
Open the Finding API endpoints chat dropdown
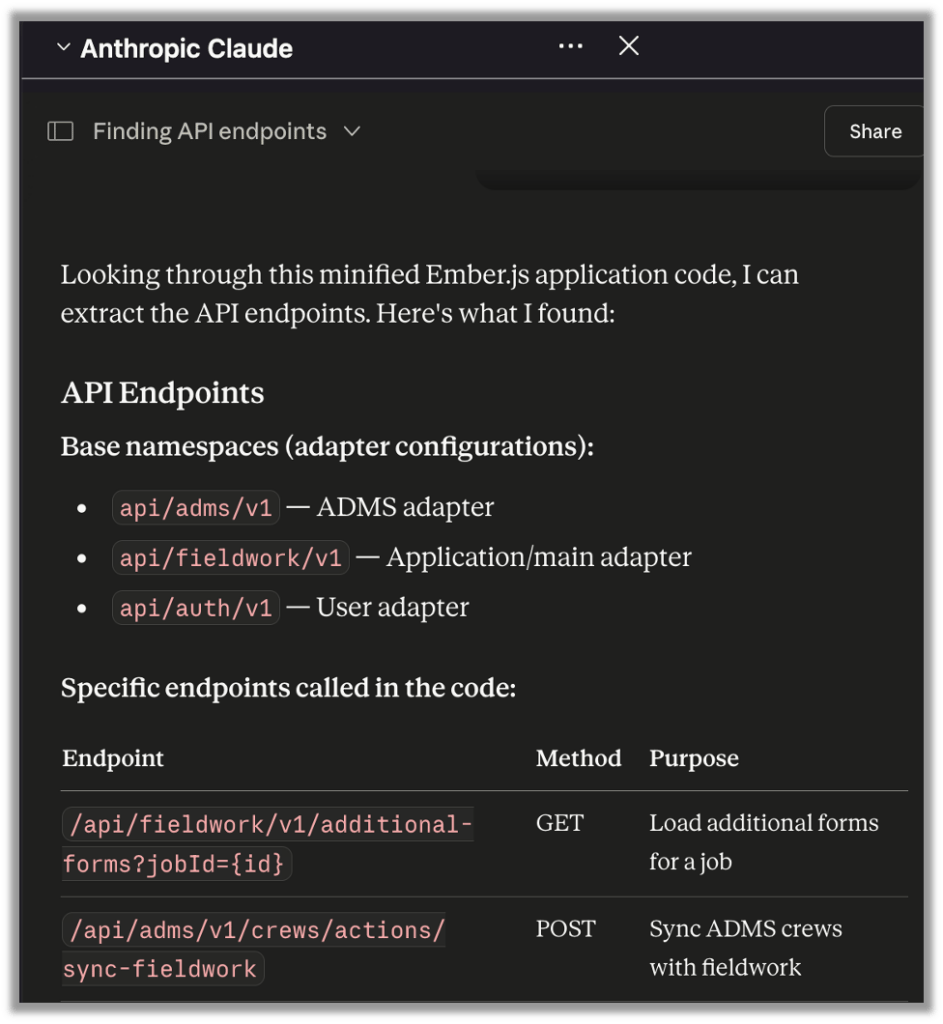[x=352, y=132]
